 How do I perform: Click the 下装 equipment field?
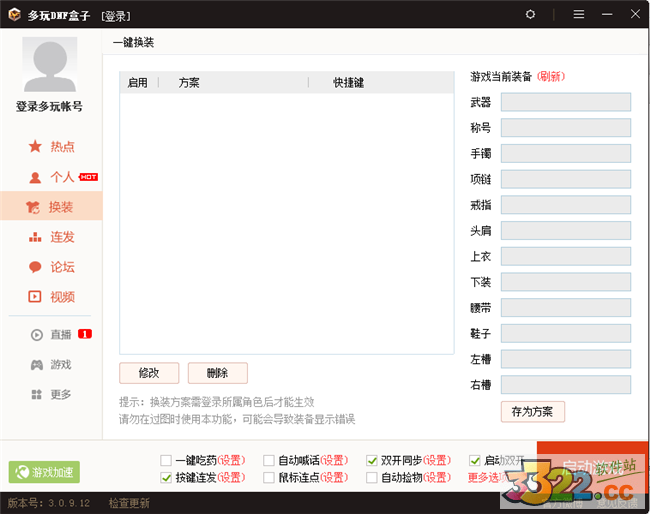[566, 282]
